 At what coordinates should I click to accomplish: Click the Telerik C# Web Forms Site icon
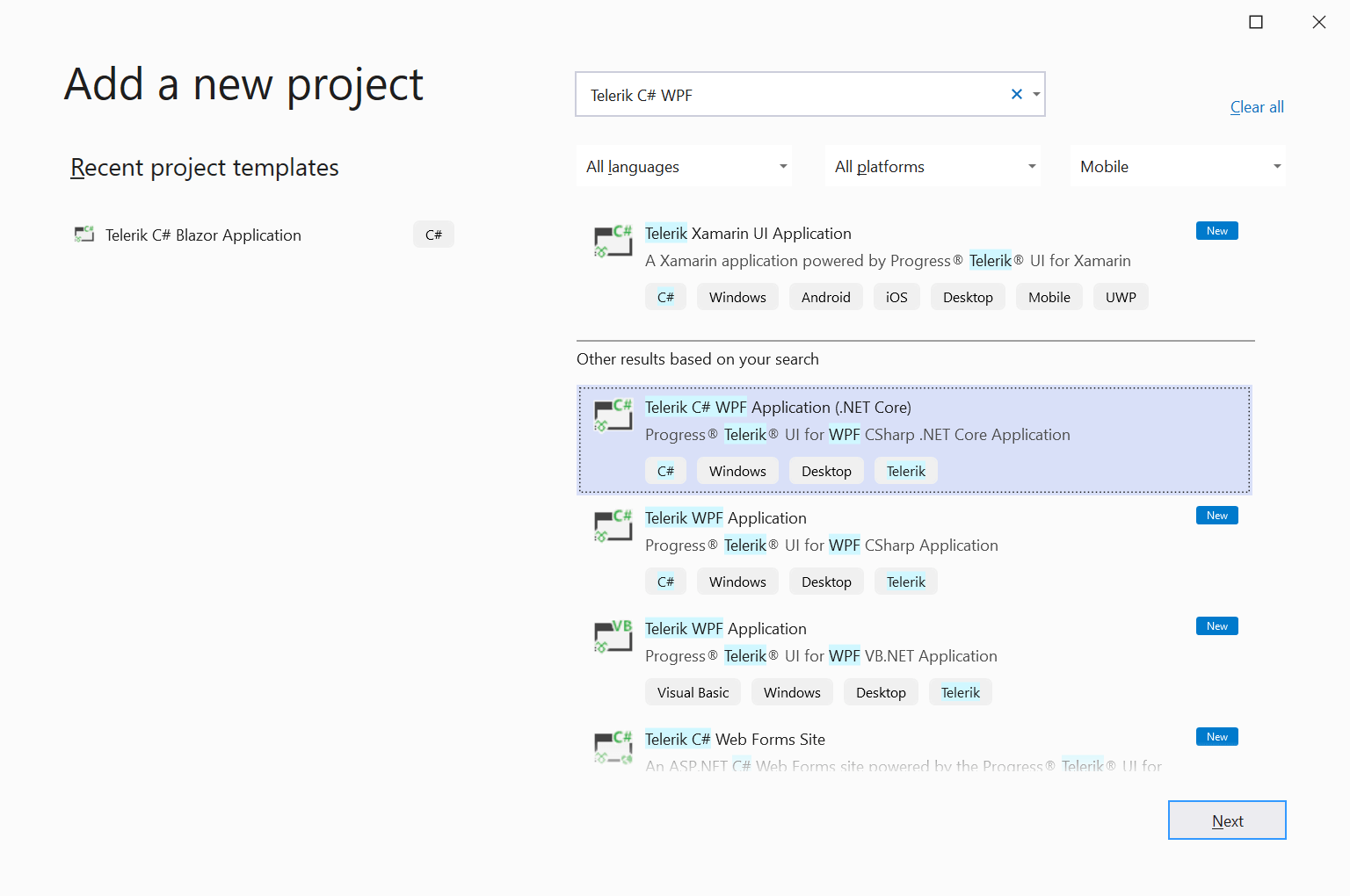tap(613, 748)
